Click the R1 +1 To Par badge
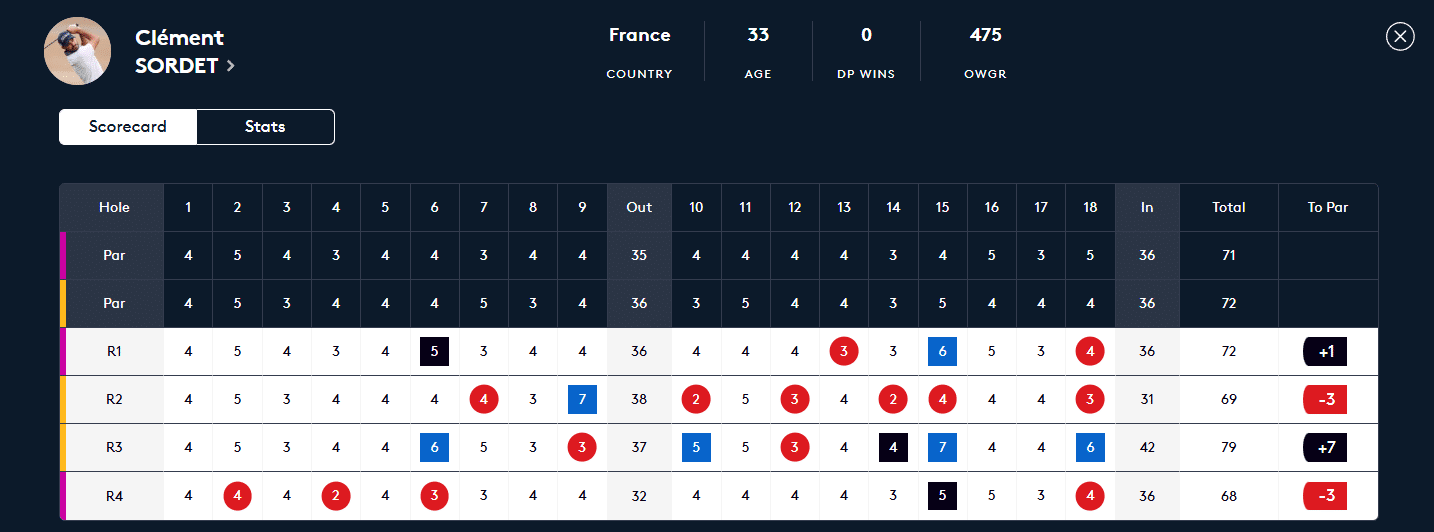 [x=1326, y=352]
